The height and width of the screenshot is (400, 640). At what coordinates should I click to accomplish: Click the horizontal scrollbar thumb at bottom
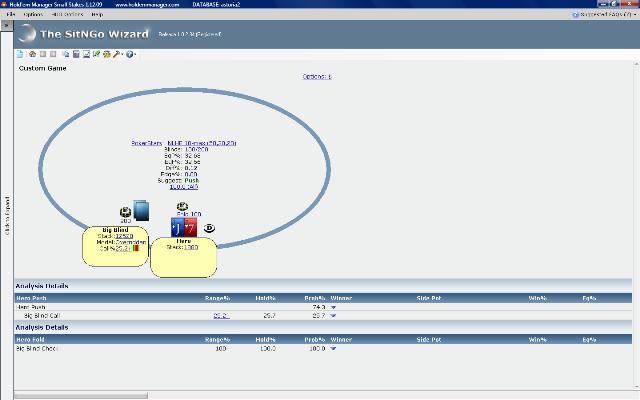pos(81,396)
